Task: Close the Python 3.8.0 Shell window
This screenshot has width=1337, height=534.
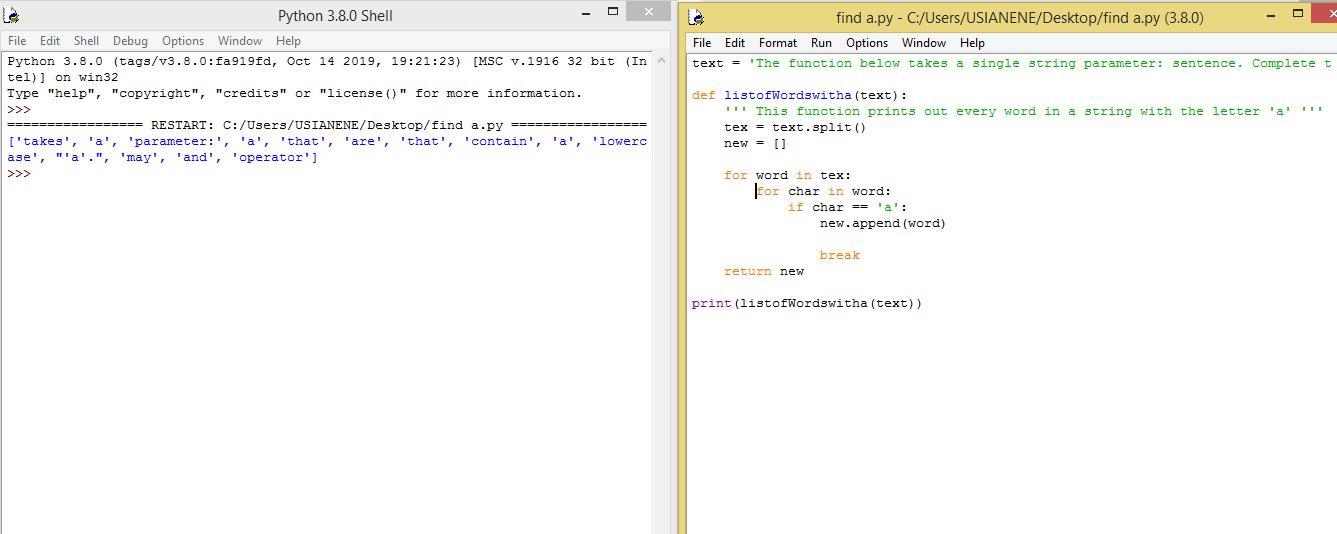Action: click(x=650, y=12)
